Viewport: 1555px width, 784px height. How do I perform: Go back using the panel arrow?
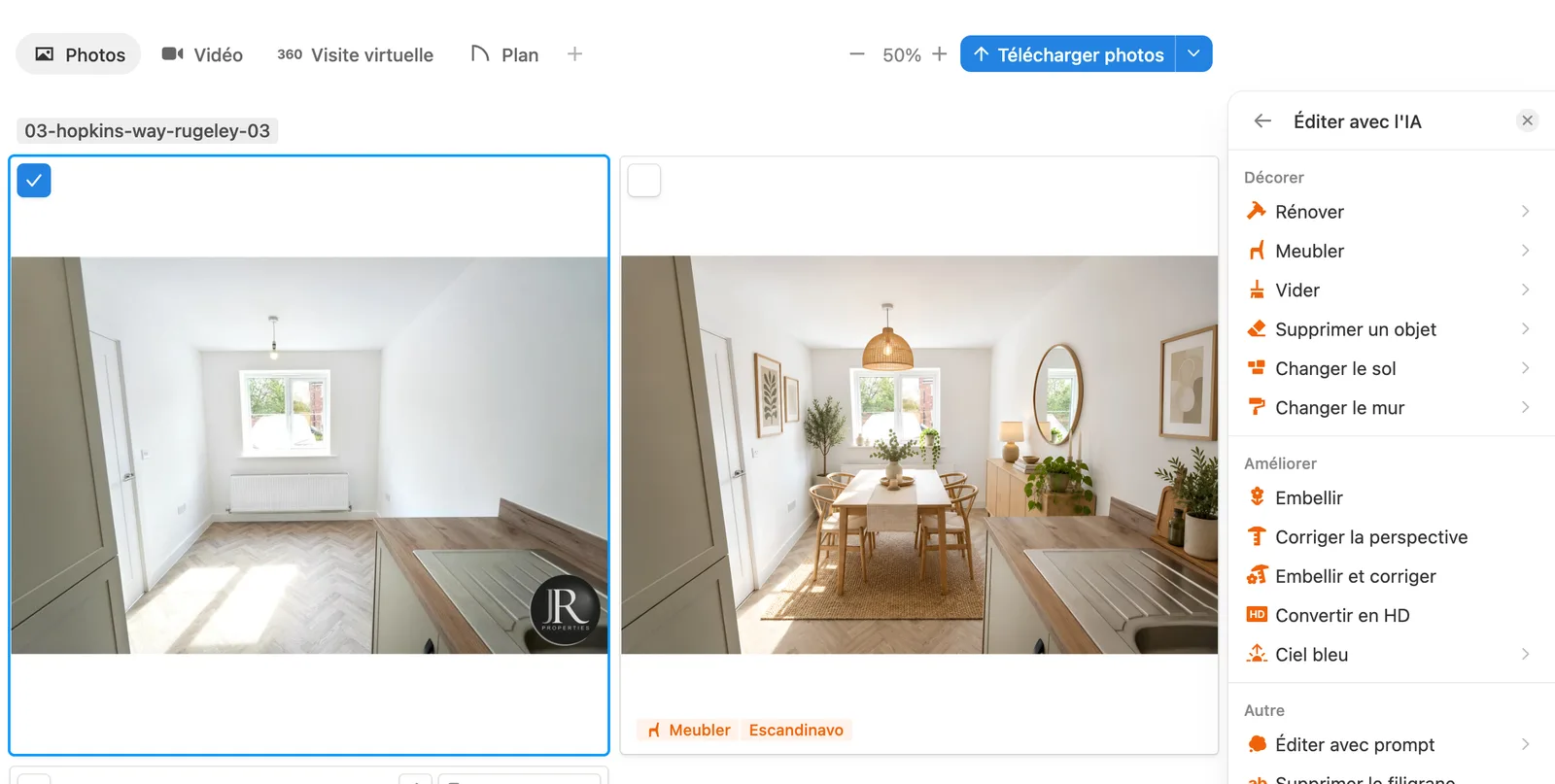[1262, 120]
